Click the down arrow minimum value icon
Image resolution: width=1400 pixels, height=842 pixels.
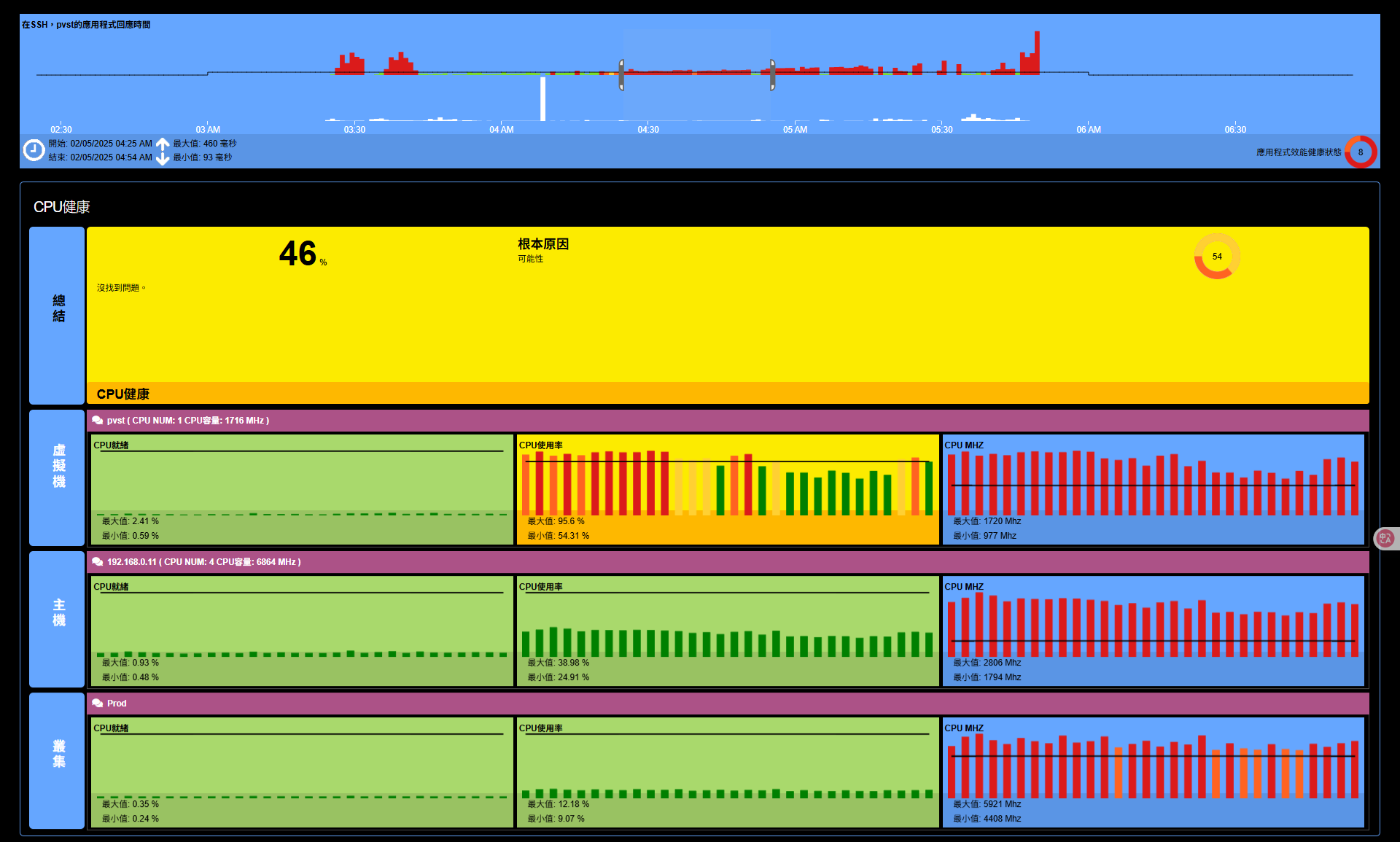click(x=163, y=157)
